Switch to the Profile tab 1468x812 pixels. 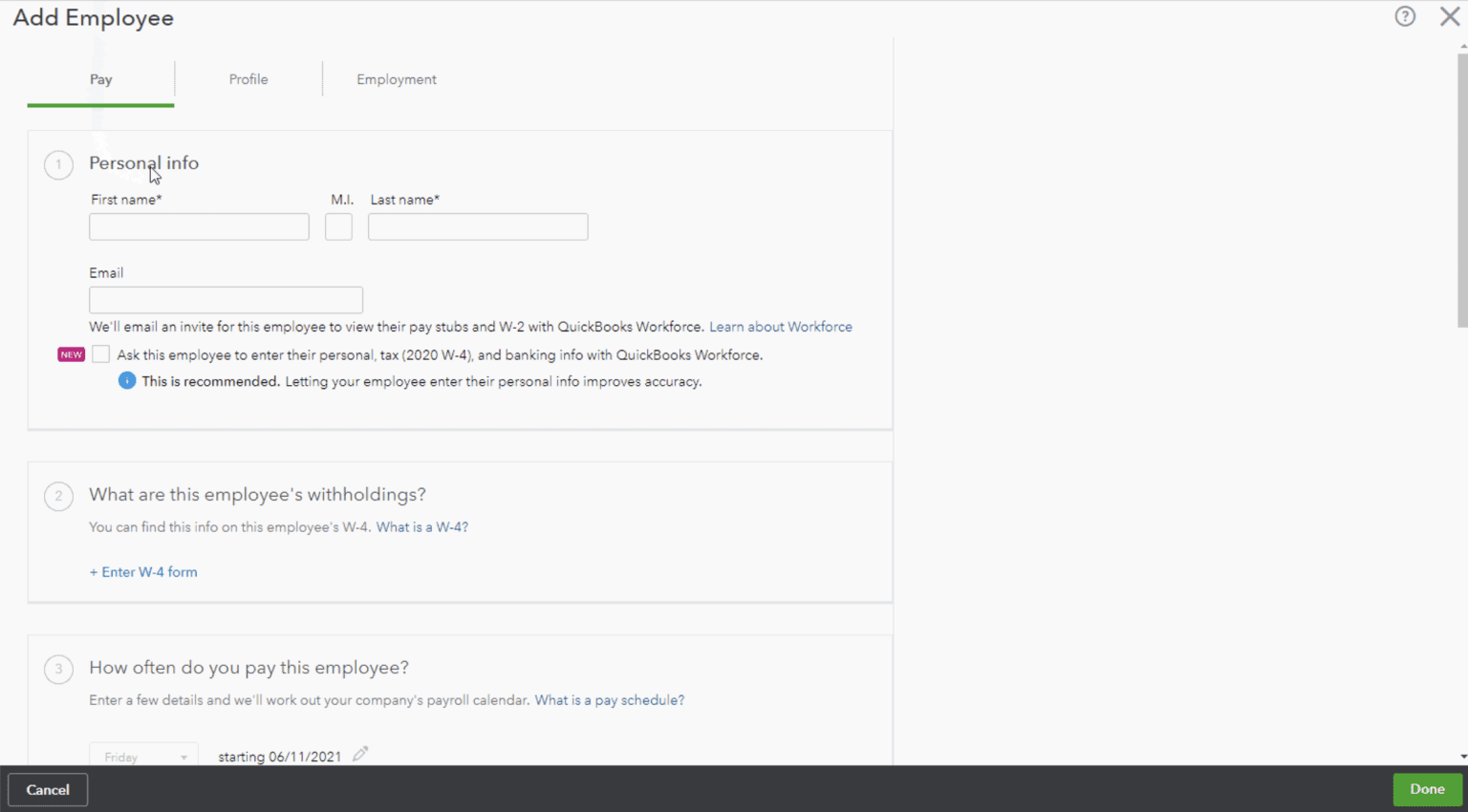click(x=248, y=79)
